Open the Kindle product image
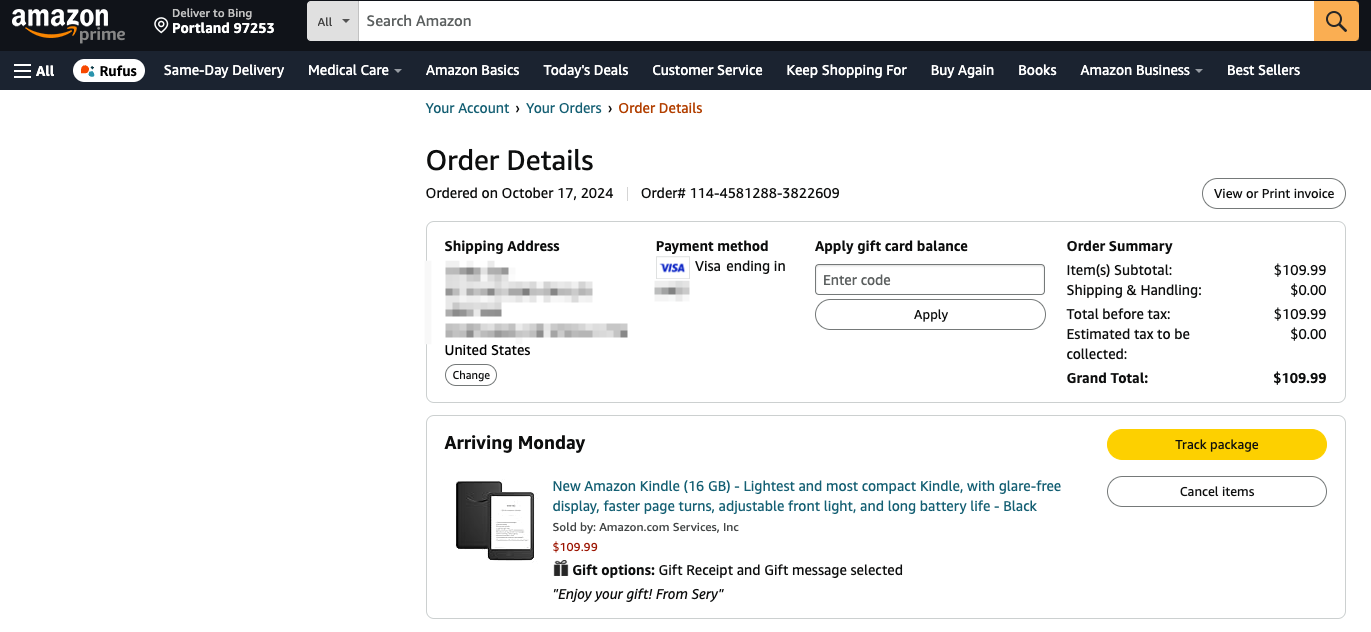Screen dimensions: 1371x632 (x=495, y=520)
